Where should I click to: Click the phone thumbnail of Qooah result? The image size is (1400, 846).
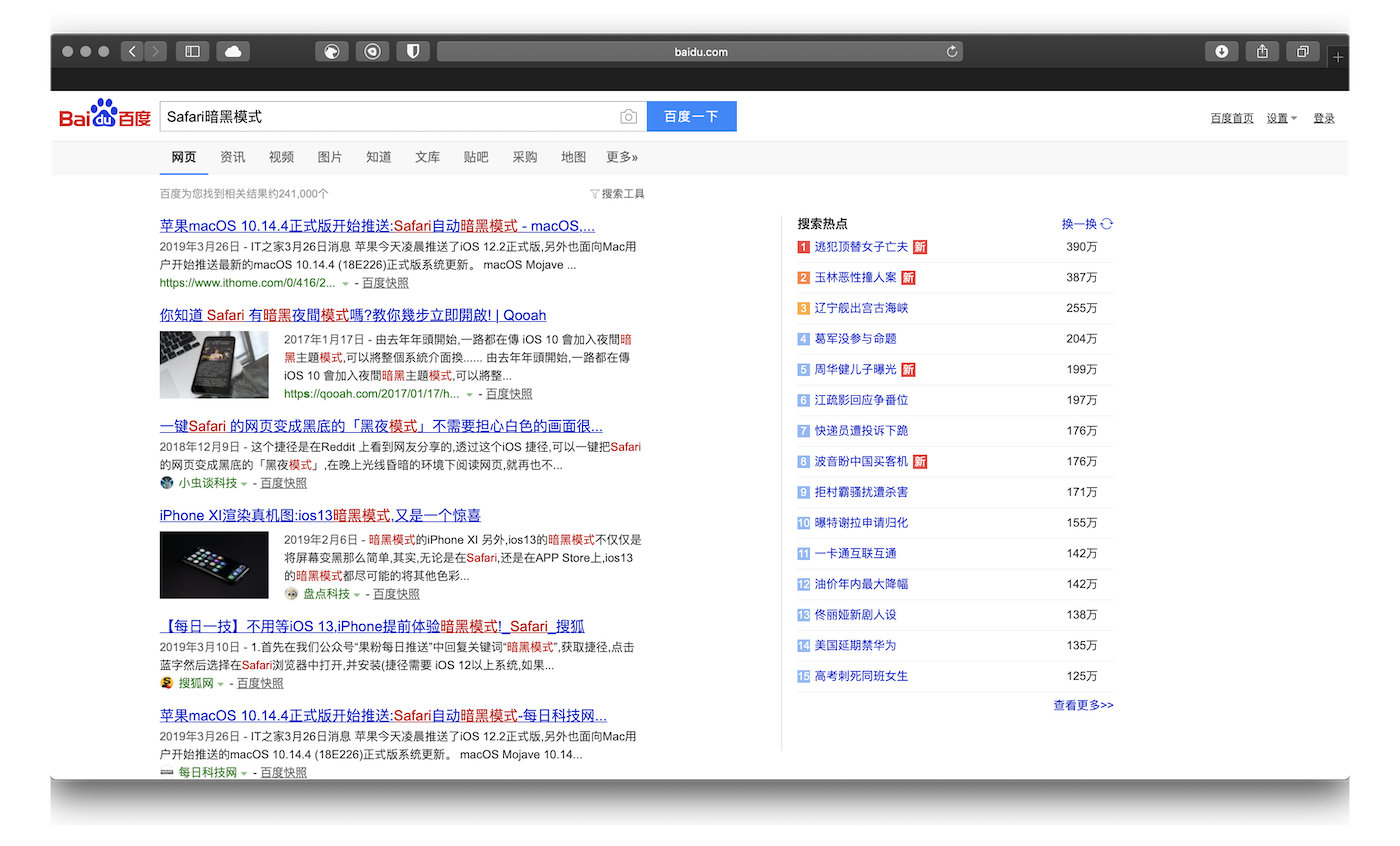pyautogui.click(x=214, y=365)
